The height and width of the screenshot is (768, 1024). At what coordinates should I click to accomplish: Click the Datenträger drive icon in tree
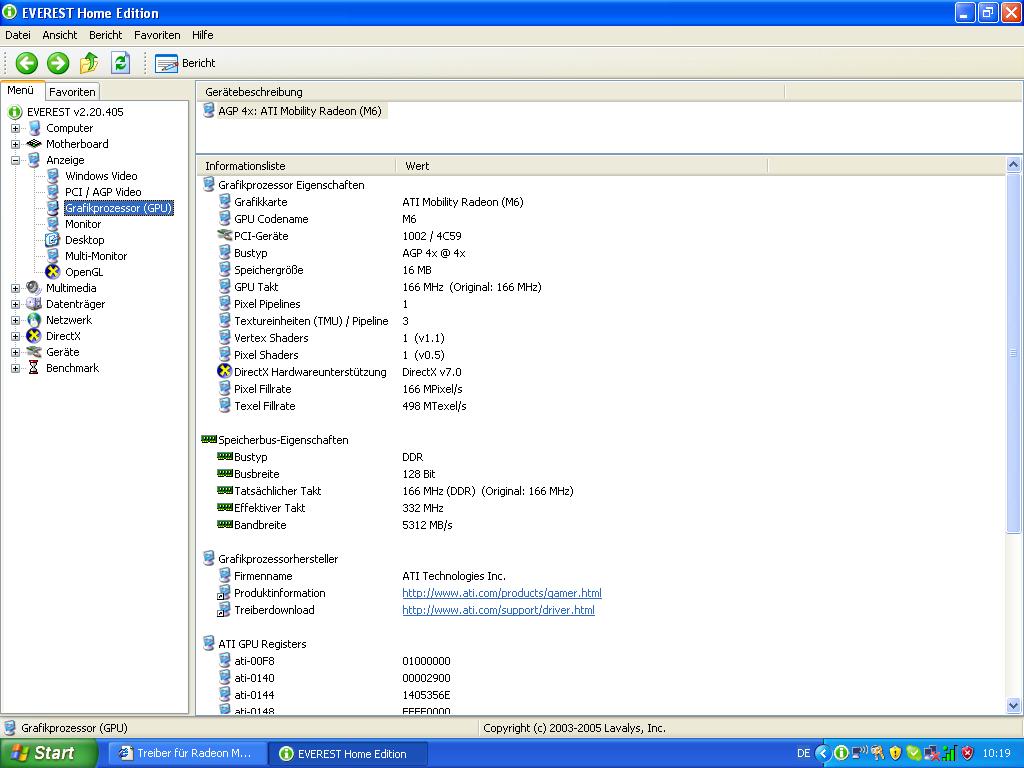(34, 304)
